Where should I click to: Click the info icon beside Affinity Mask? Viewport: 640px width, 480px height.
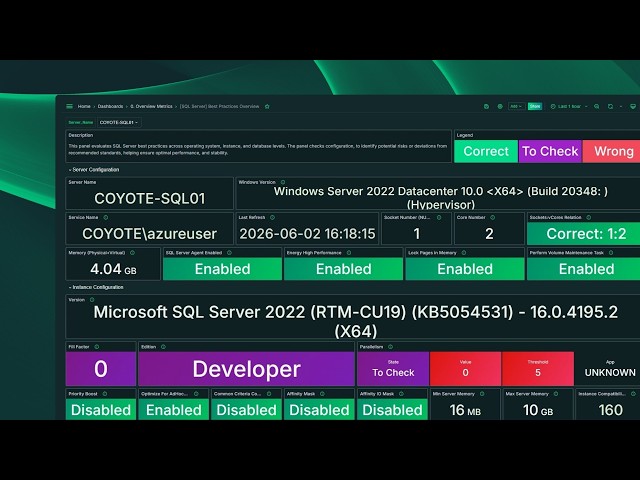(322, 394)
